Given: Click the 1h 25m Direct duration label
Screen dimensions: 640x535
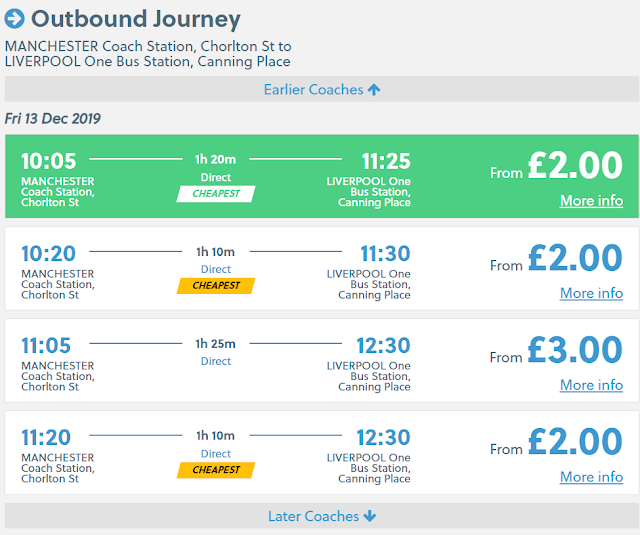Looking at the screenshot, I should coord(216,352).
